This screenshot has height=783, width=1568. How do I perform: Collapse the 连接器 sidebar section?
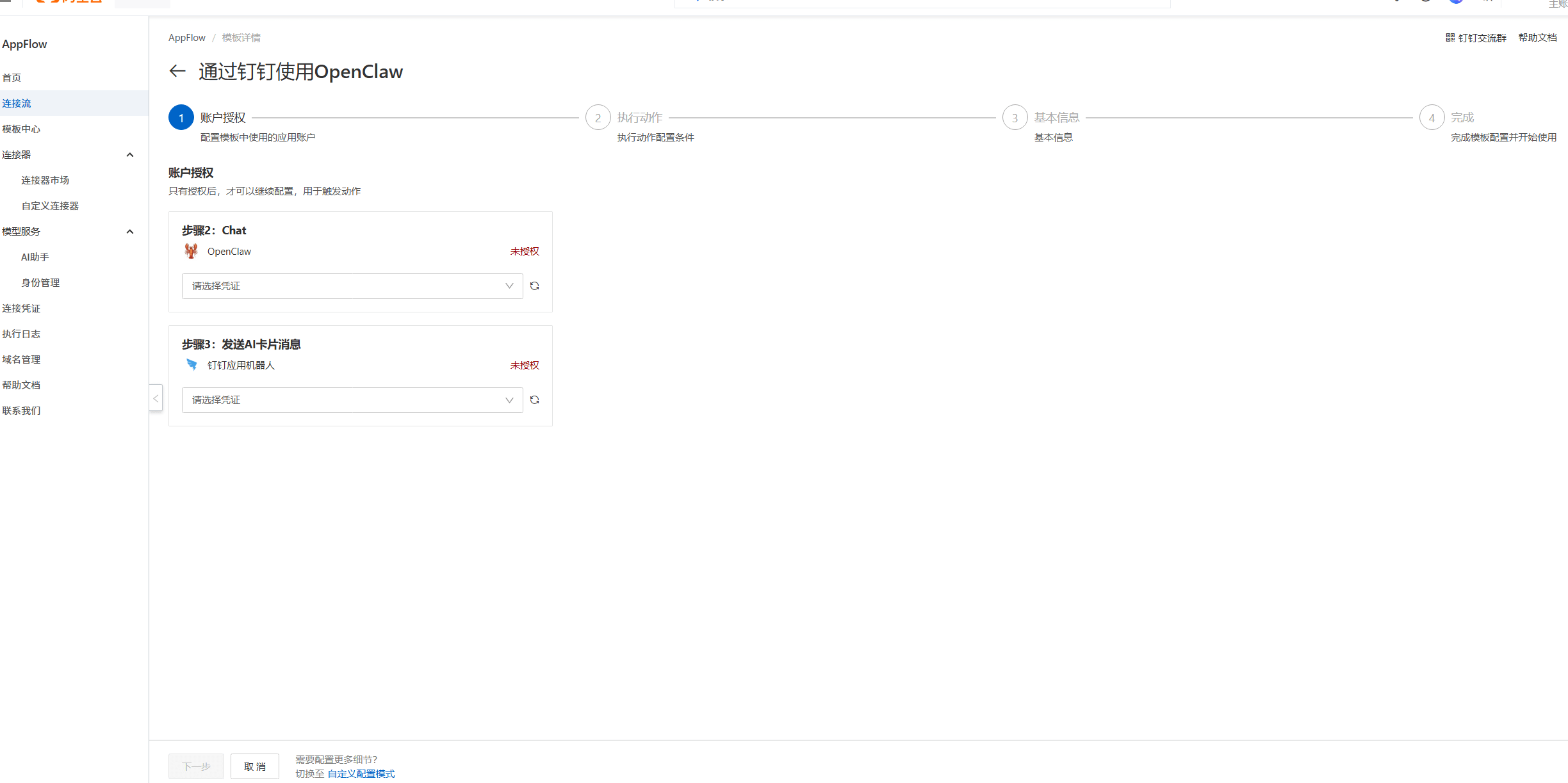(130, 155)
